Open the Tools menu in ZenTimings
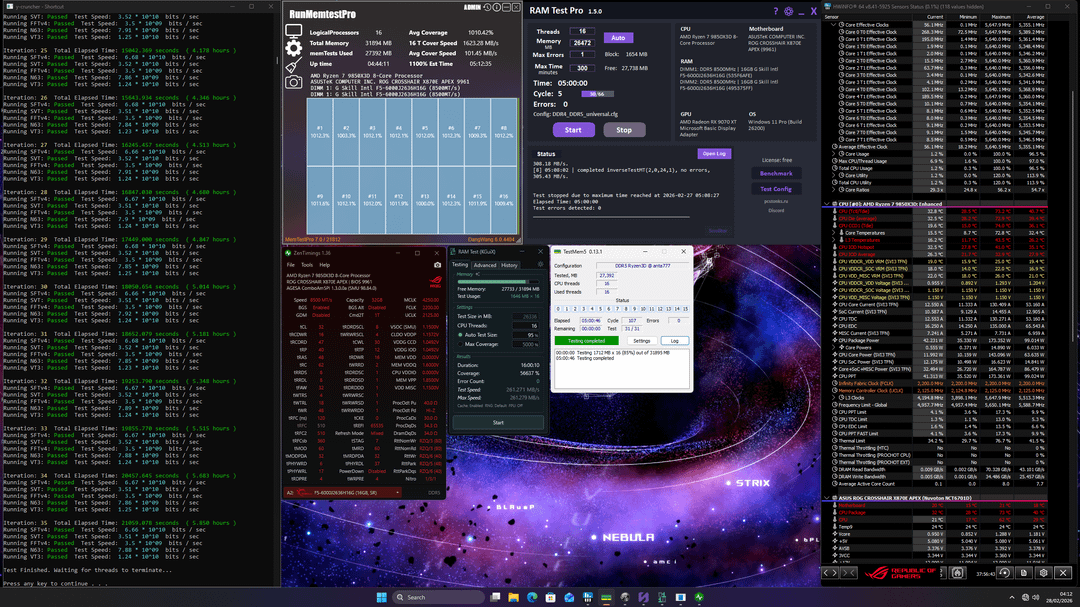Screen dimensions: 1080x607 [x=308, y=265]
